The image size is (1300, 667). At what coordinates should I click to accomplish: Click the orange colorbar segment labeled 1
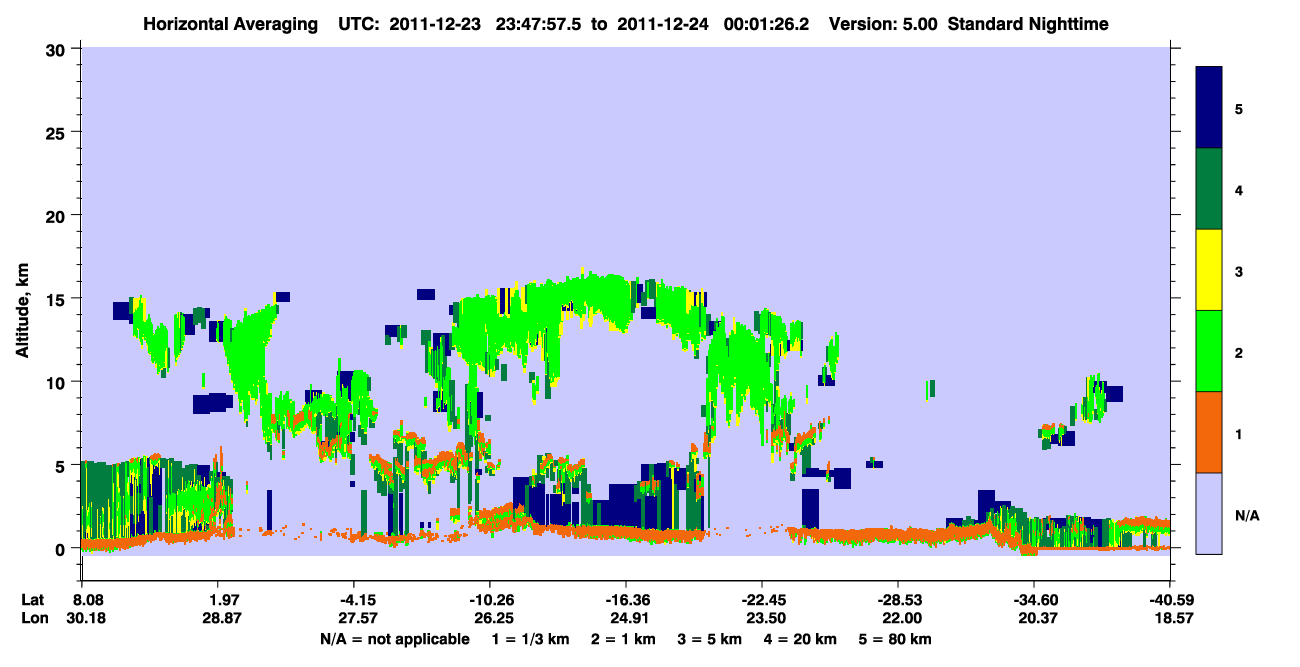click(1209, 432)
